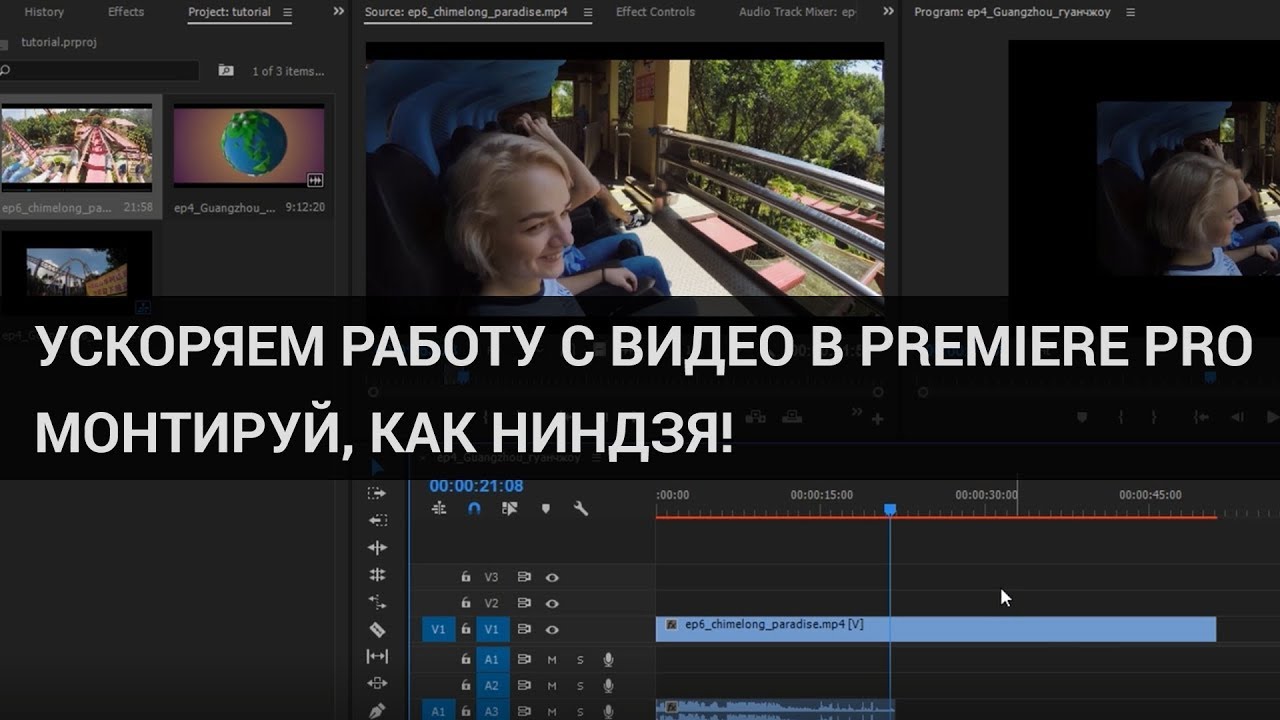Toggle lock on track V2
The width and height of the screenshot is (1280, 720).
tap(465, 603)
